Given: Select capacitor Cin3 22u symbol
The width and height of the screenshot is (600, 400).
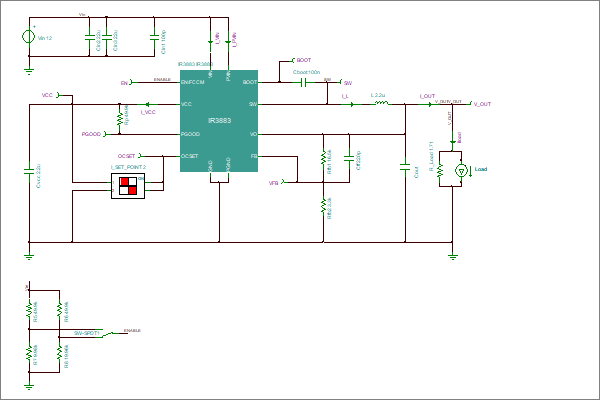Looking at the screenshot, I should (x=106, y=37).
